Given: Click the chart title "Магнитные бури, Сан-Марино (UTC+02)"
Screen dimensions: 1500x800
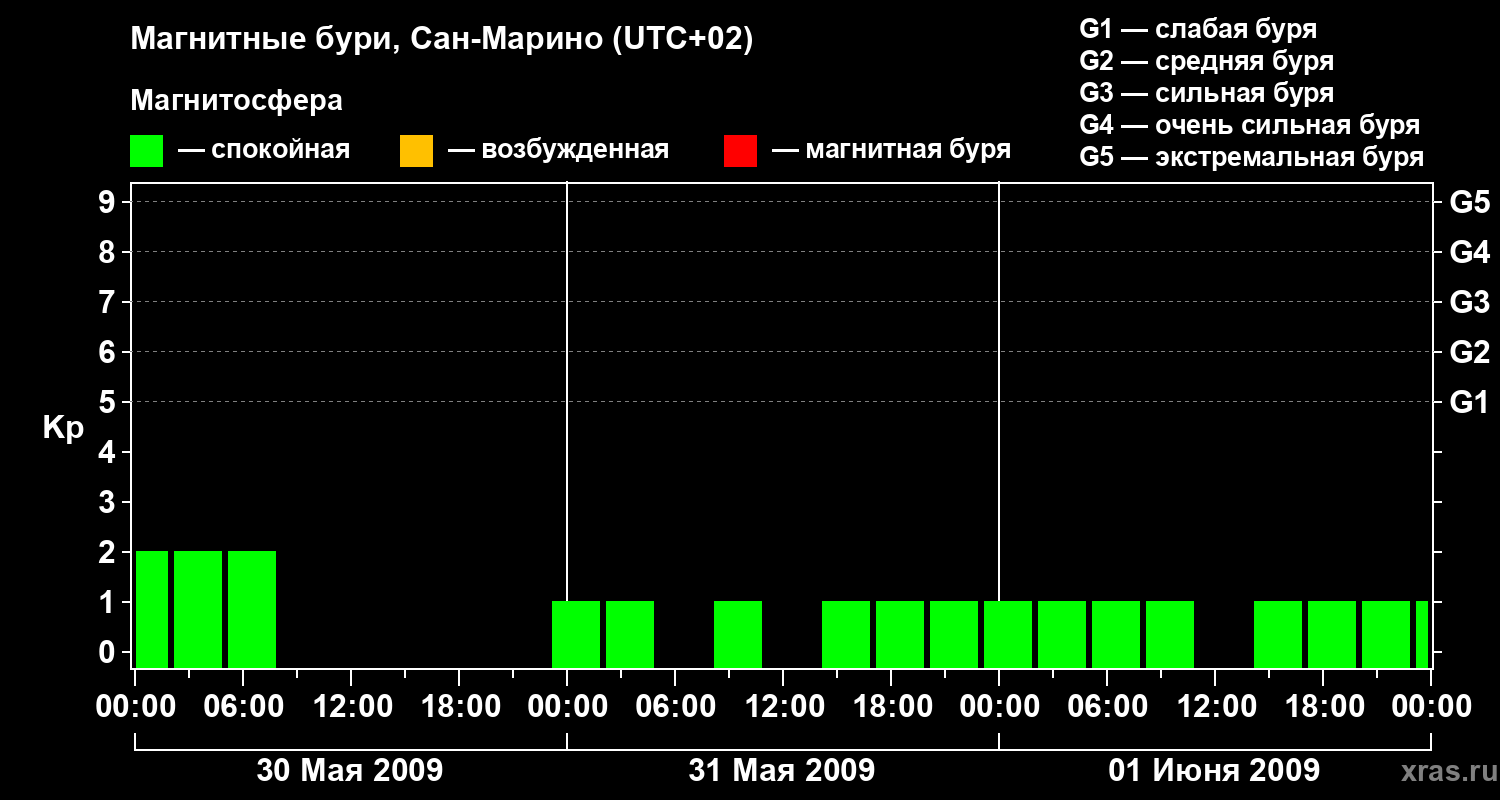Looking at the screenshot, I should tap(441, 40).
